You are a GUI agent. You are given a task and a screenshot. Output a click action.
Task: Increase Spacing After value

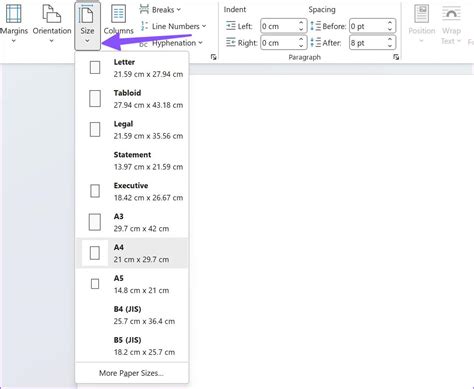390,39
